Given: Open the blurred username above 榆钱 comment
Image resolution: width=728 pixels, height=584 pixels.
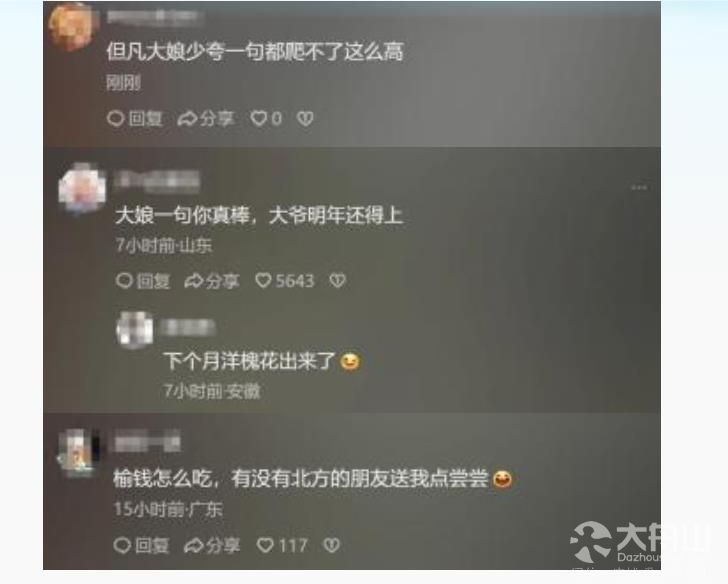Looking at the screenshot, I should point(147,441).
